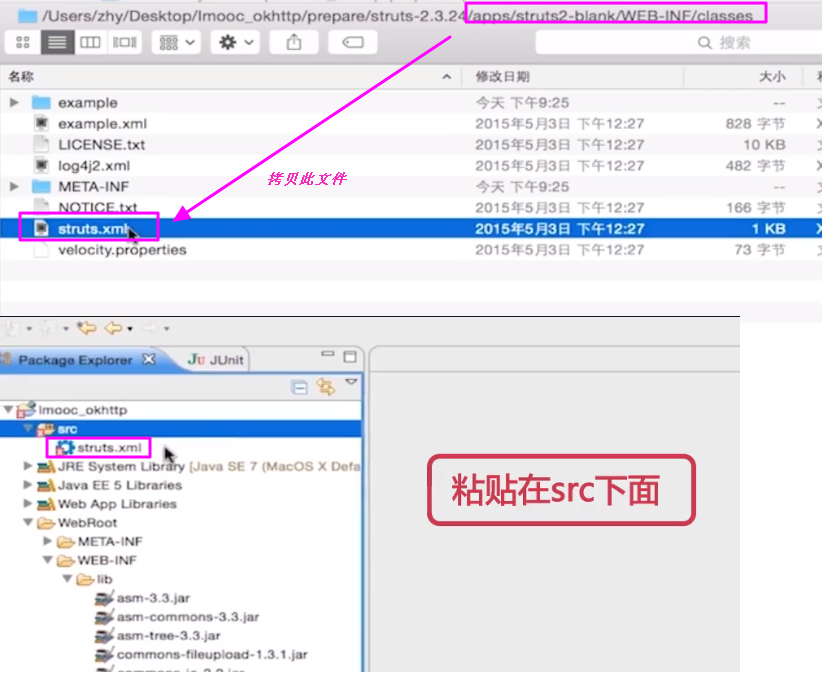Screen dimensions: 822x674
Task: Select struts.xml under src in Eclipse
Action: (109, 448)
